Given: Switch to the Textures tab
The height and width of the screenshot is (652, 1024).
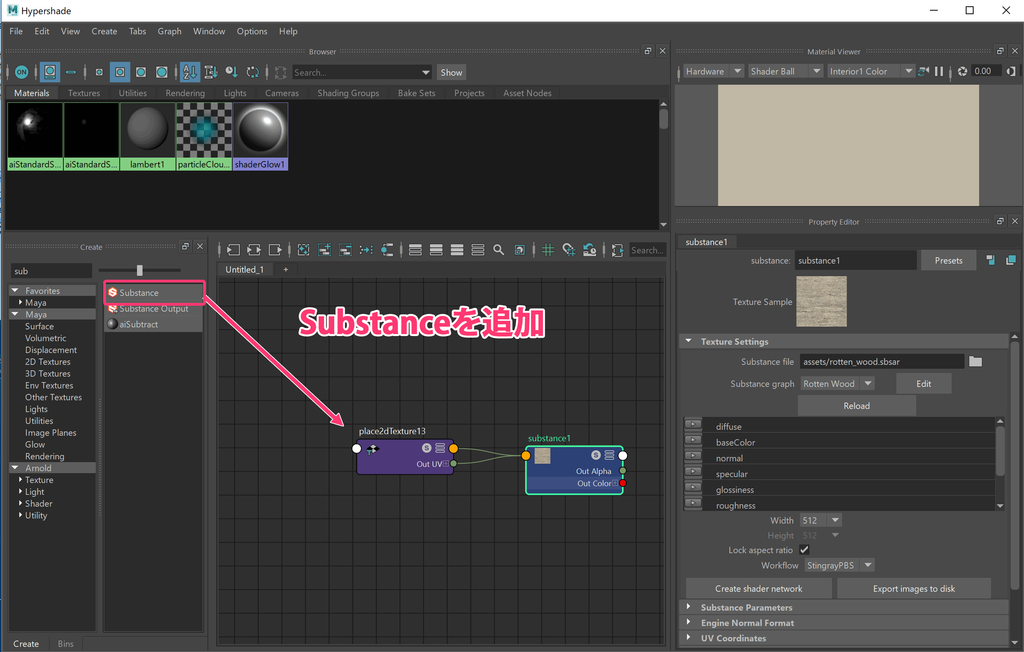Looking at the screenshot, I should click(x=84, y=93).
